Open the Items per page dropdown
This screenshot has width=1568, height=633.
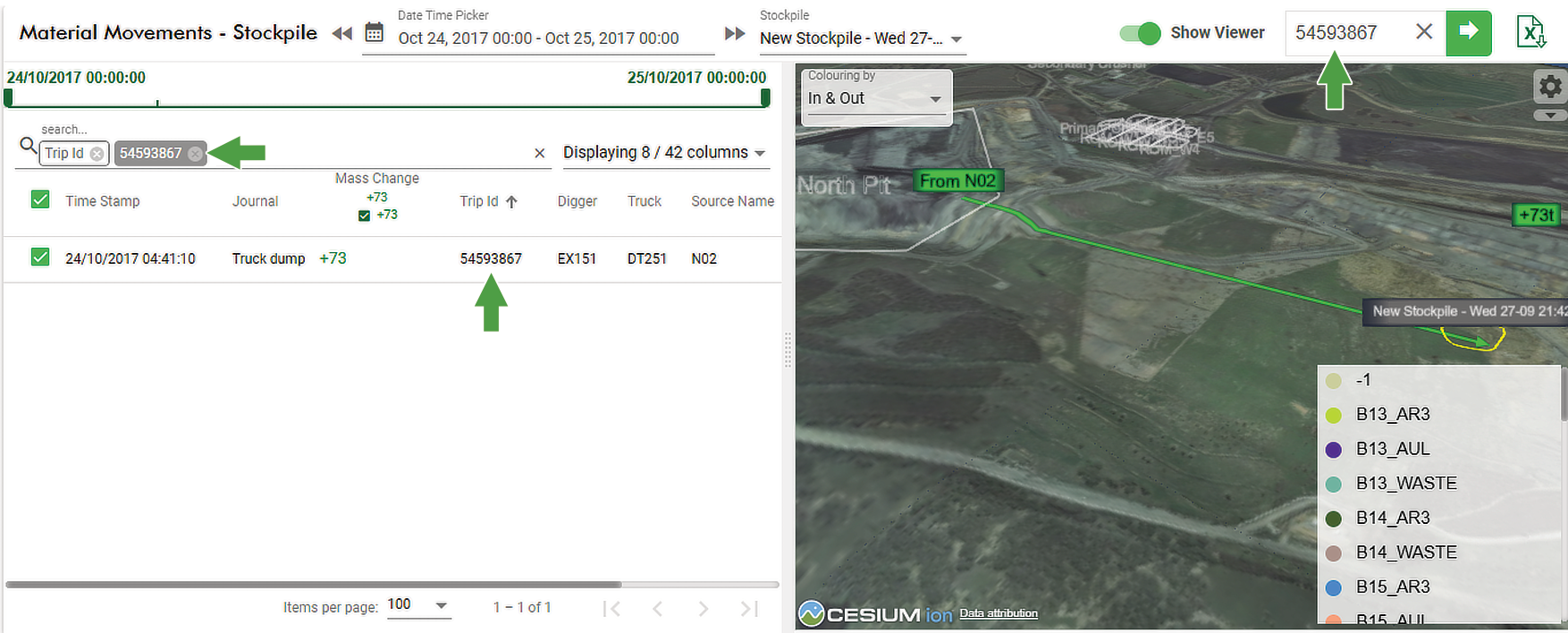point(418,605)
